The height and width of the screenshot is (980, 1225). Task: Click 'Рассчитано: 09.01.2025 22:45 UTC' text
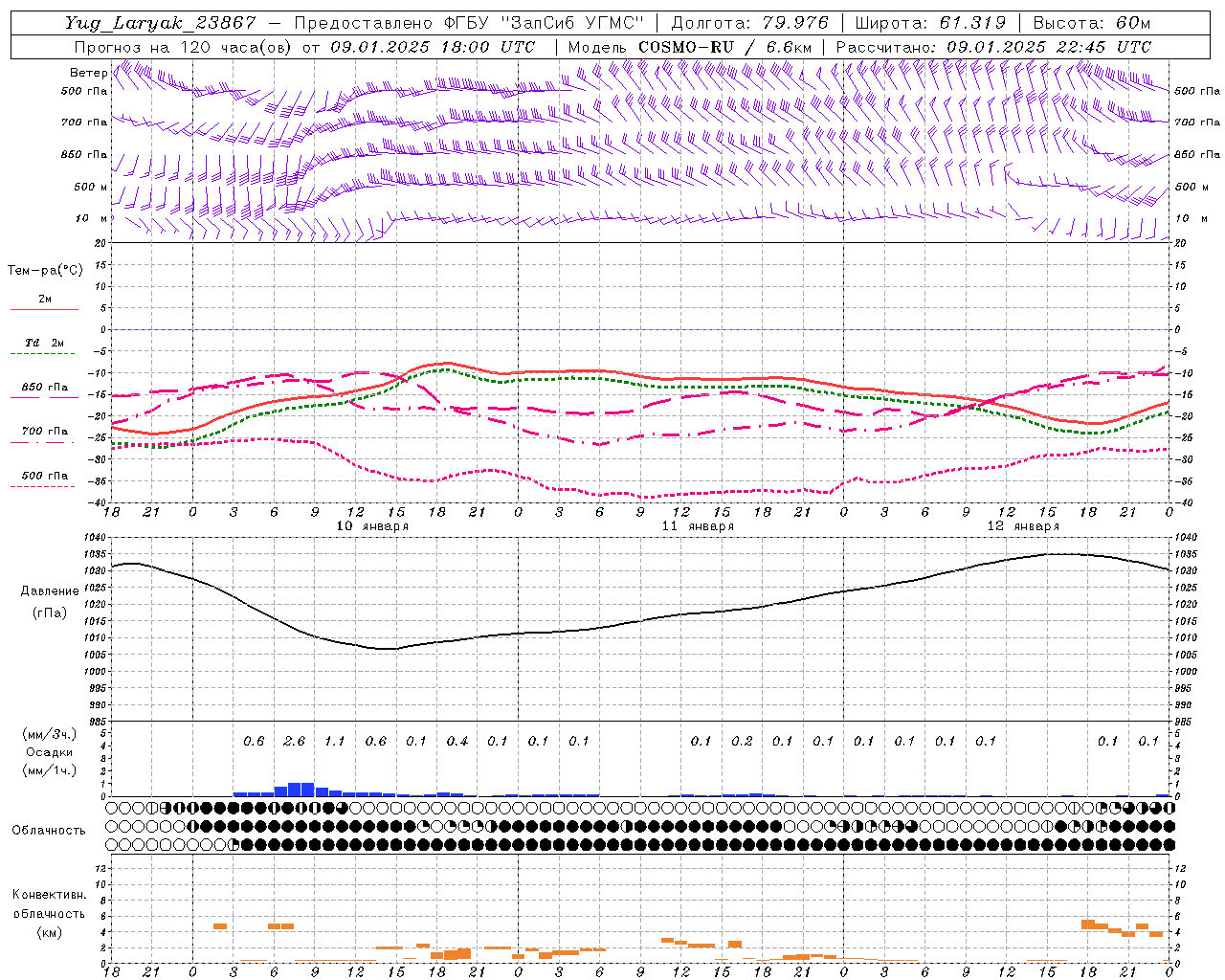[x=993, y=47]
